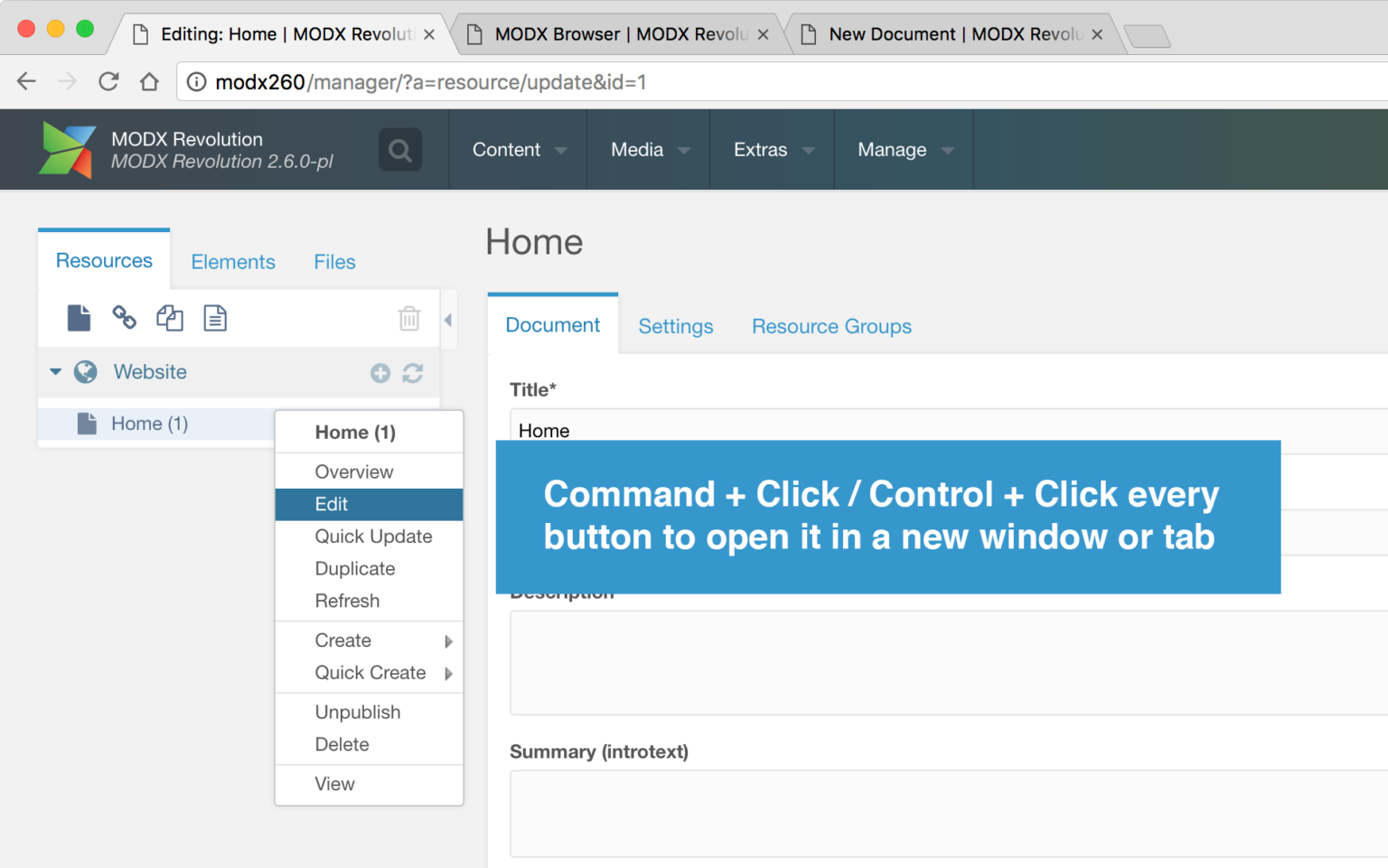Open the Content menu dropdown
The width and height of the screenshot is (1388, 868).
pos(519,150)
